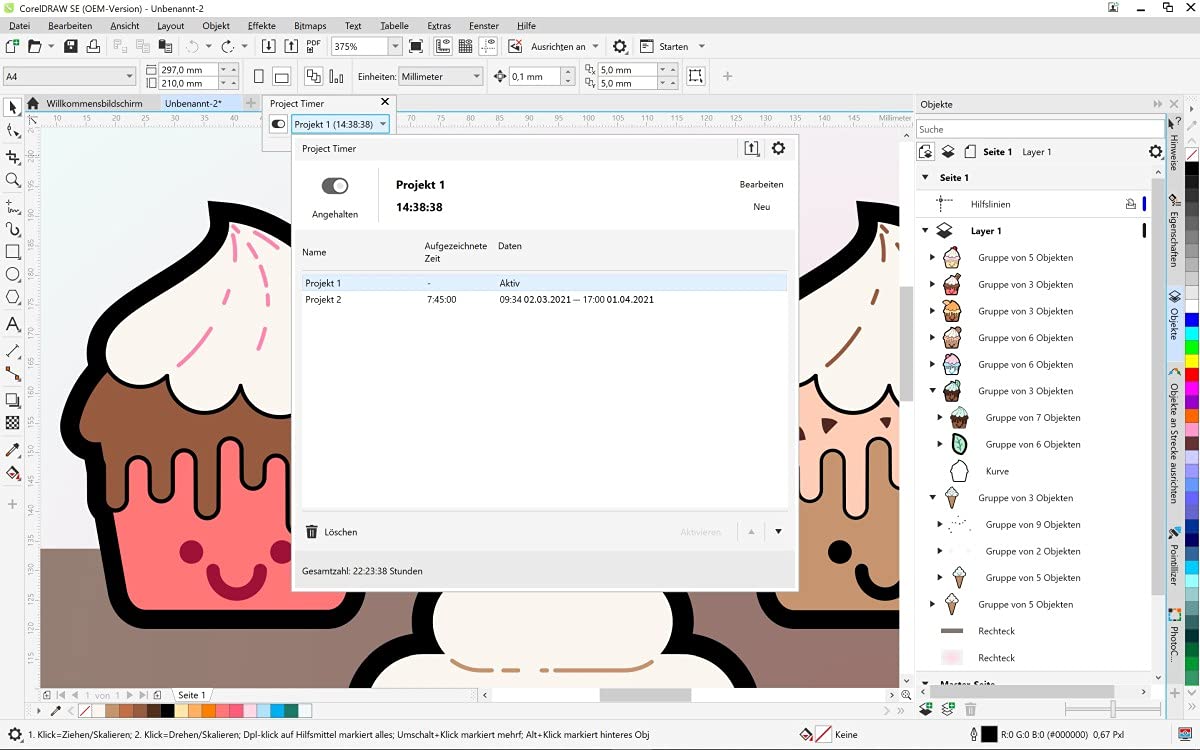Select landscape page orientation

pyautogui.click(x=282, y=76)
